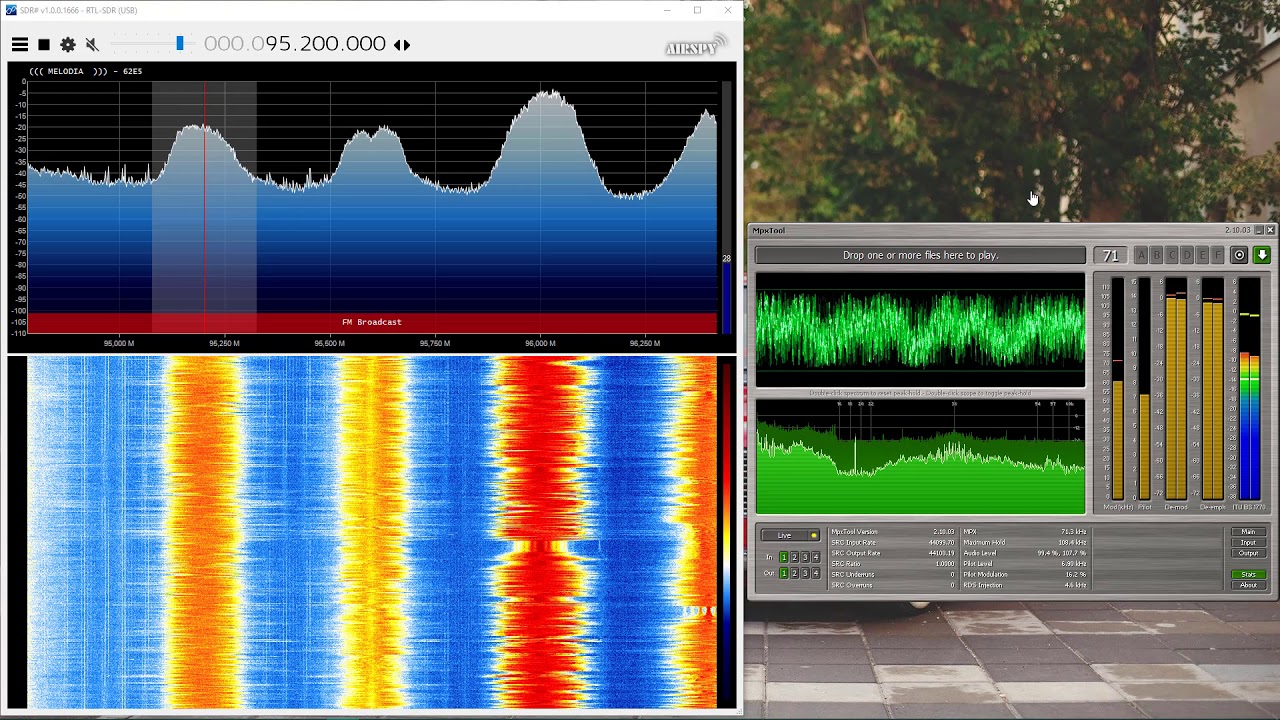Viewport: 1280px width, 720px height.
Task: Select input channel 3 in MpxTool
Action: click(x=805, y=557)
